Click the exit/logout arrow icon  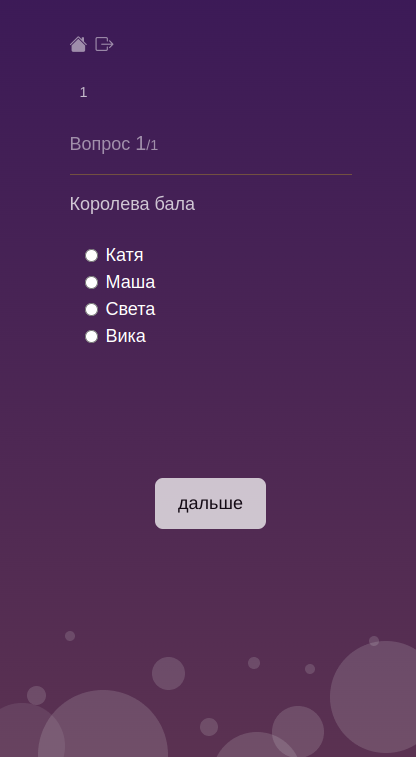[x=104, y=44]
